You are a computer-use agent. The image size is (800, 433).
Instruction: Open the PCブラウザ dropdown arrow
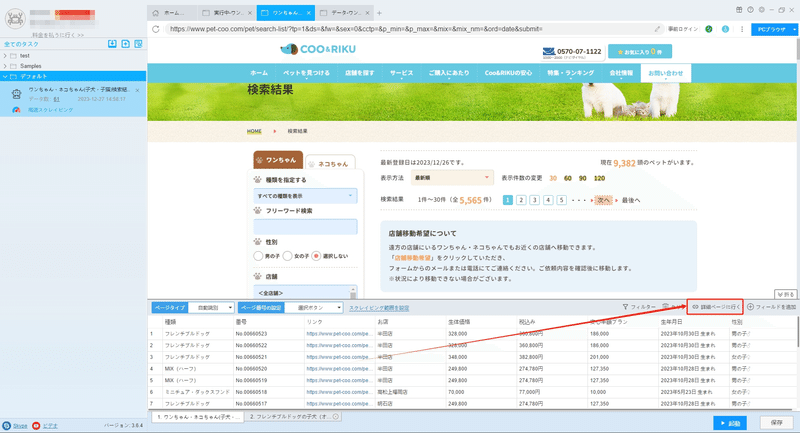point(794,30)
